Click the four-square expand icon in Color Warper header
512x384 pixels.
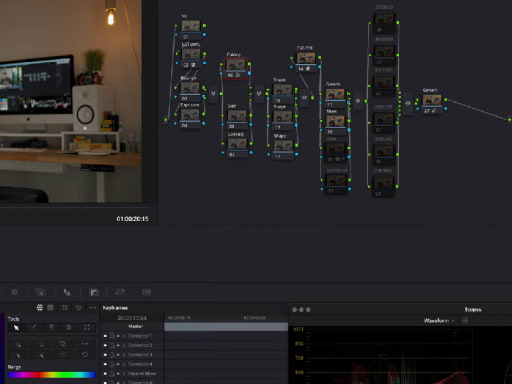tap(65, 307)
